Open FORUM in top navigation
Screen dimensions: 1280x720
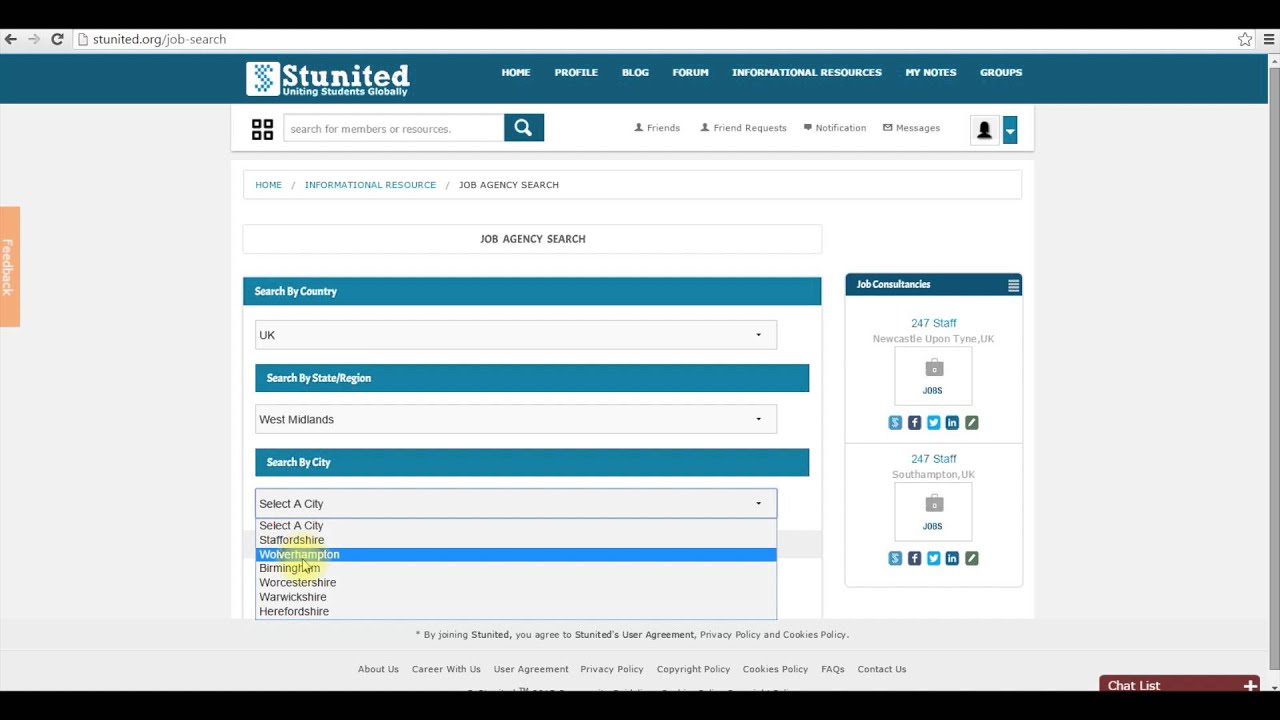690,72
